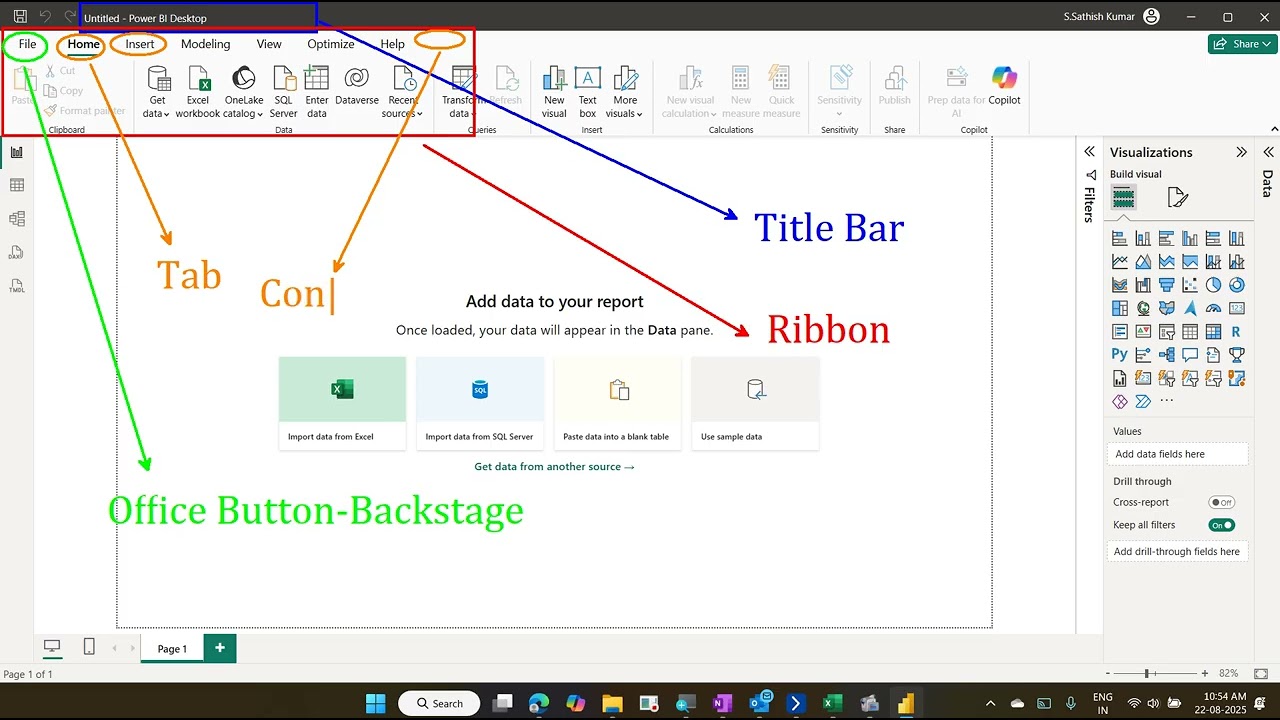Choose the Stacked bar chart visual
The image size is (1280, 720).
click(x=1120, y=239)
